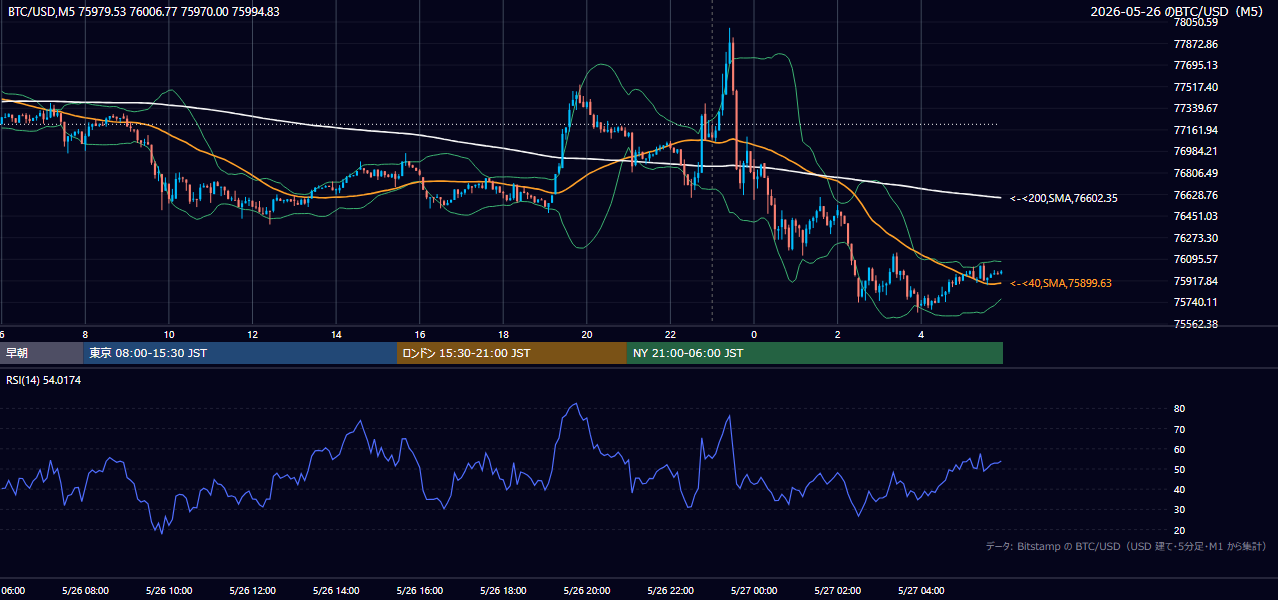
Task: Click hour tick 4 under price chart
Action: pyautogui.click(x=921, y=335)
